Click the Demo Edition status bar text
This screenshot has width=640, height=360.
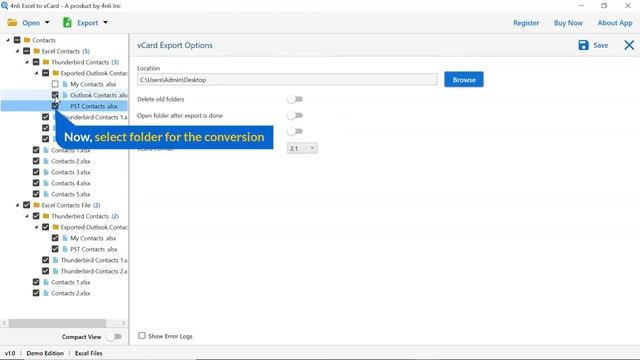click(45, 353)
